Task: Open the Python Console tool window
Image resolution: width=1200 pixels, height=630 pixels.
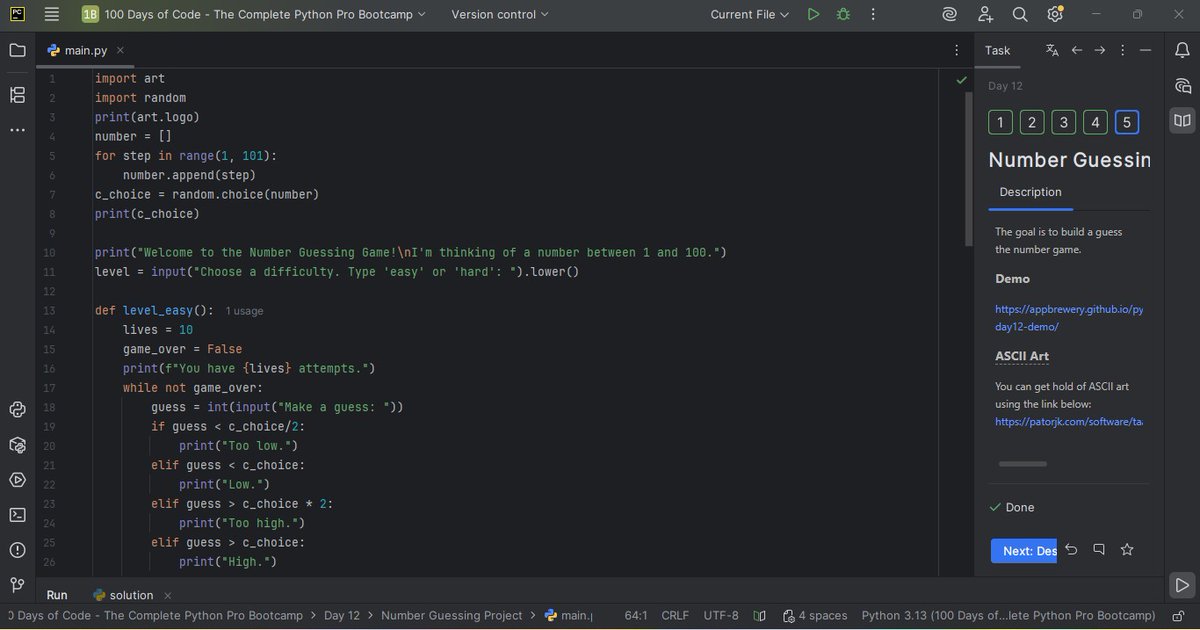Action: tap(17, 409)
